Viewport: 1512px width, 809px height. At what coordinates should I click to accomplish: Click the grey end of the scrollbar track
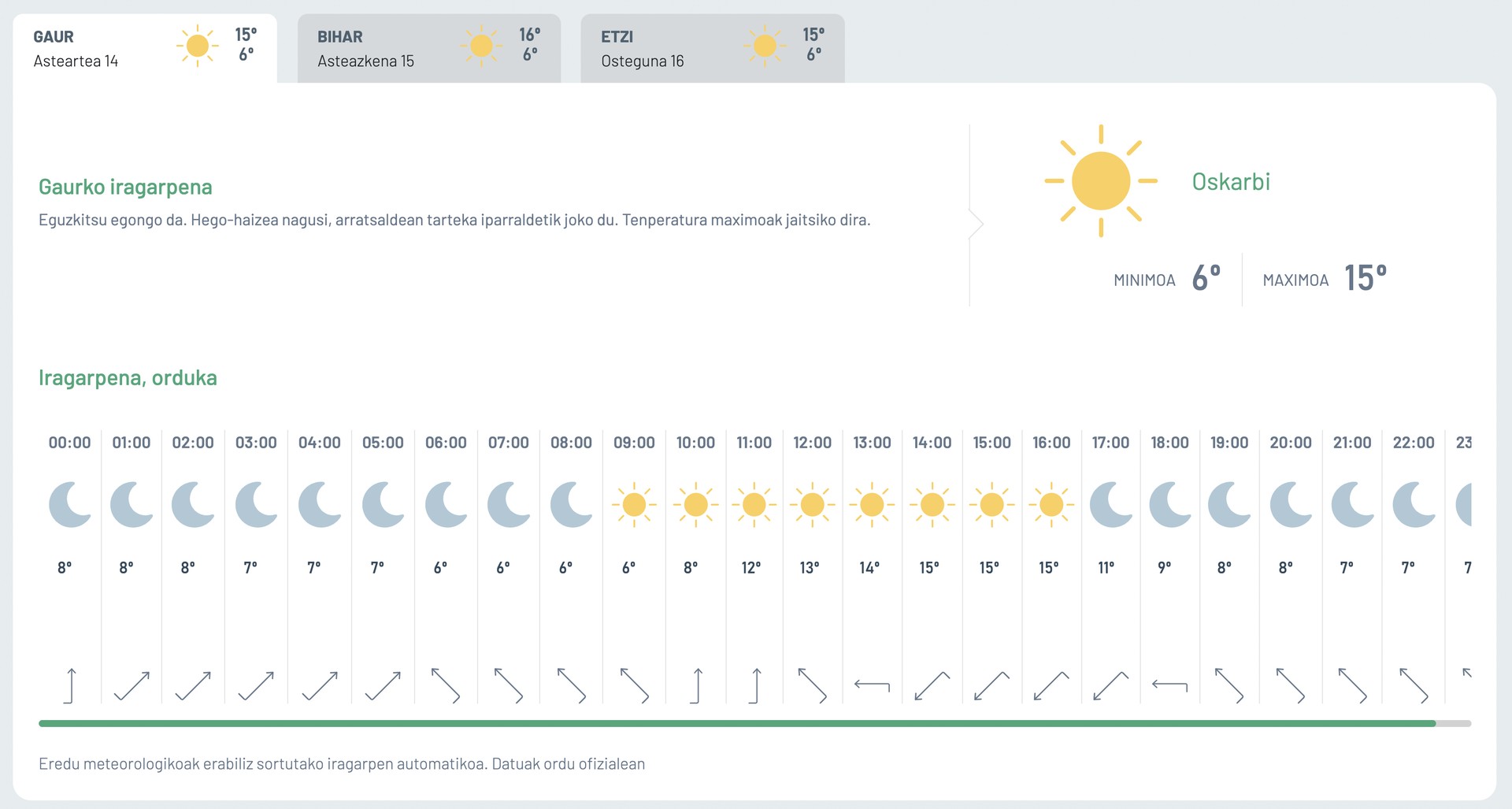pos(1454,723)
